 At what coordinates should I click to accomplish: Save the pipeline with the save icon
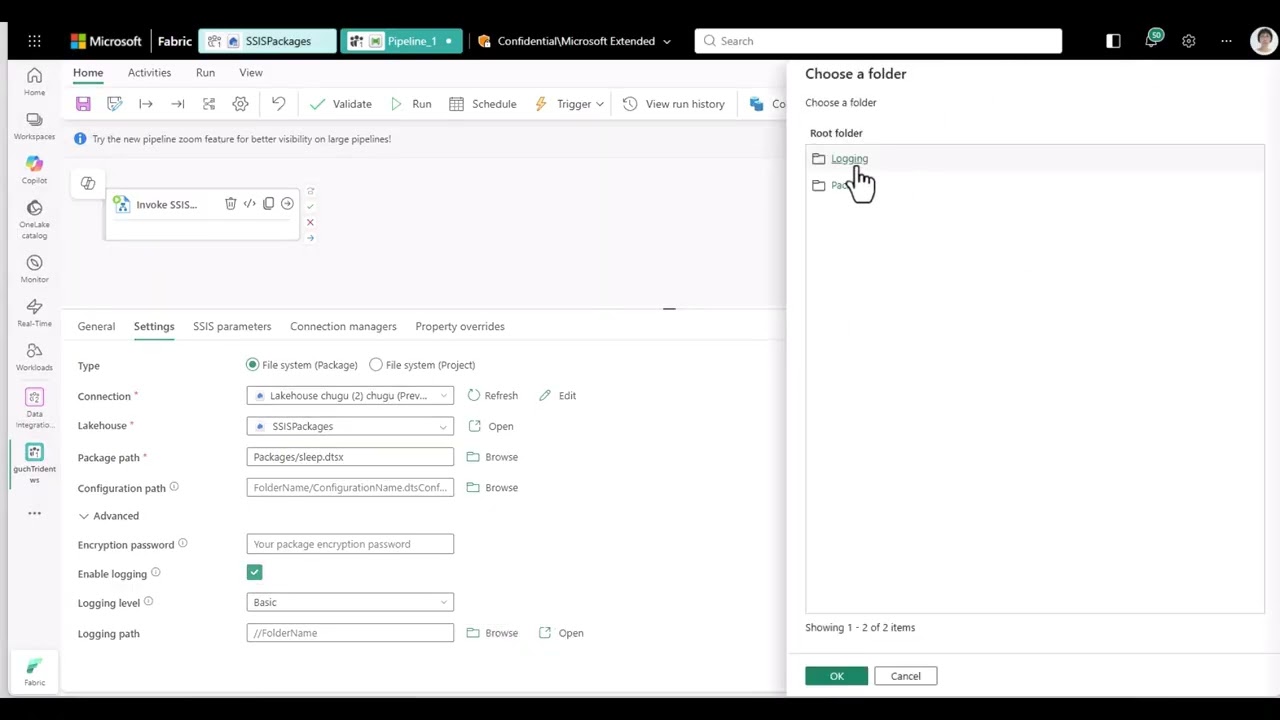click(x=83, y=104)
